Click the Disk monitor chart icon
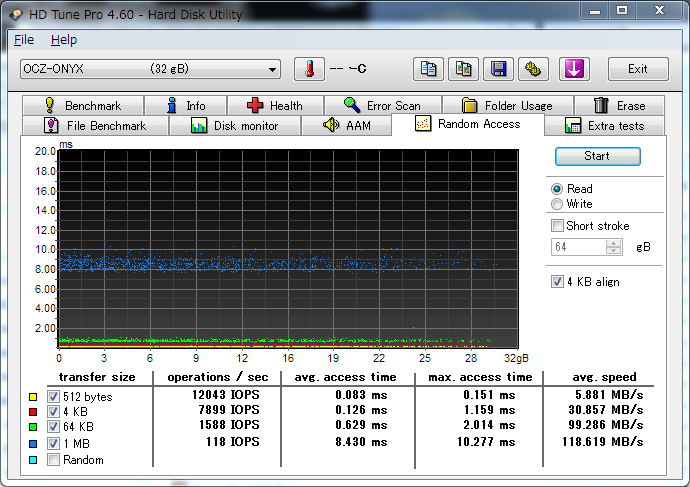This screenshot has height=487, width=690. pos(199,126)
